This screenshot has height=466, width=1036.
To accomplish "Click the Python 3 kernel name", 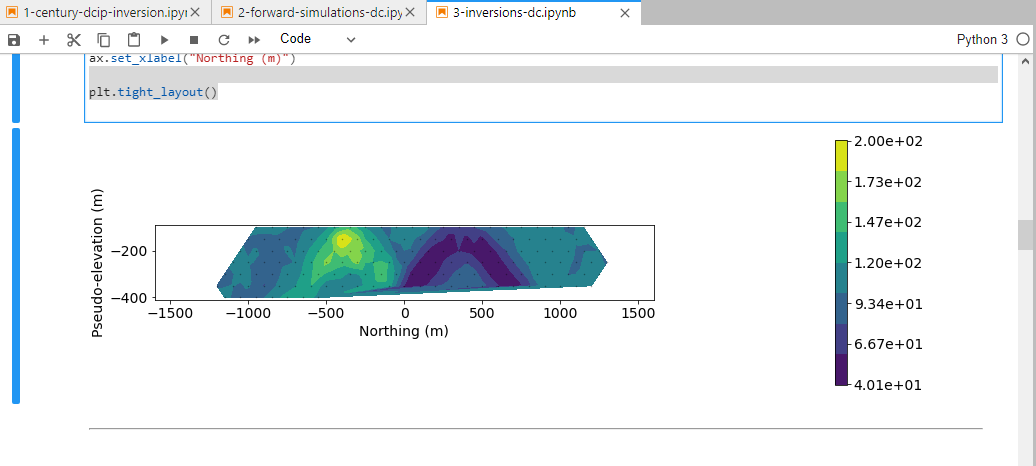I will 982,40.
